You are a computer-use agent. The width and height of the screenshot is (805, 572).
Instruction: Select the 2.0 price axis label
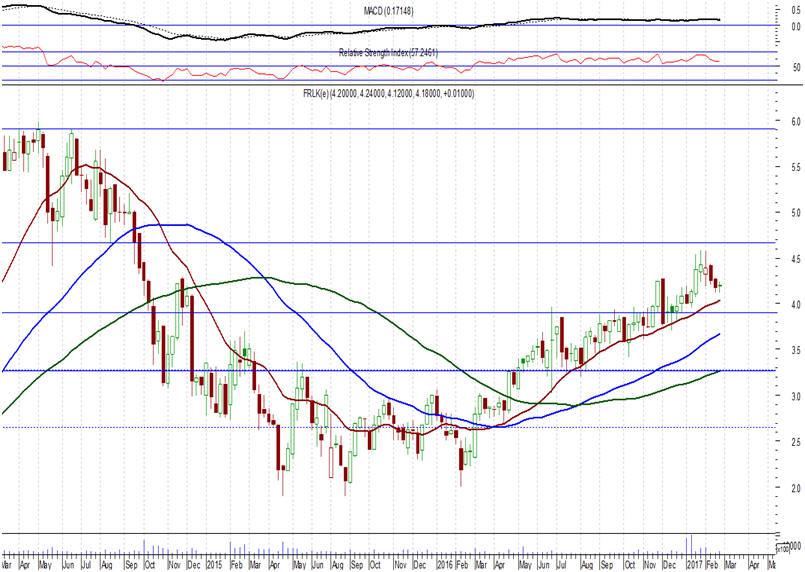(x=796, y=488)
